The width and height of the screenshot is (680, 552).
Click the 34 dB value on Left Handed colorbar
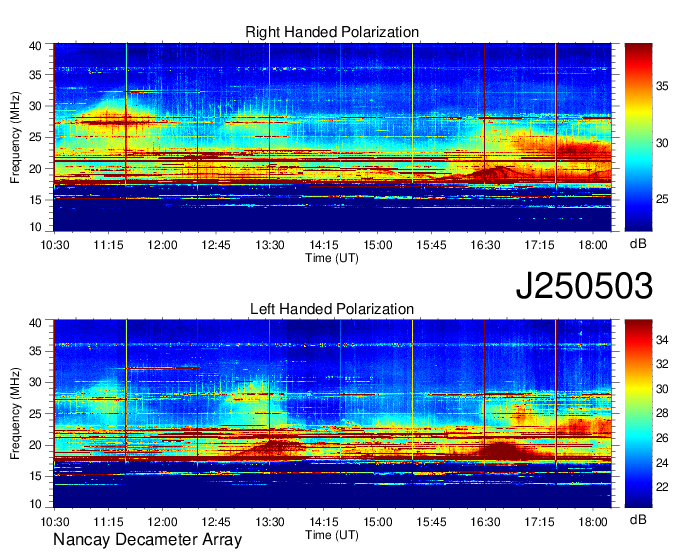coord(662,340)
